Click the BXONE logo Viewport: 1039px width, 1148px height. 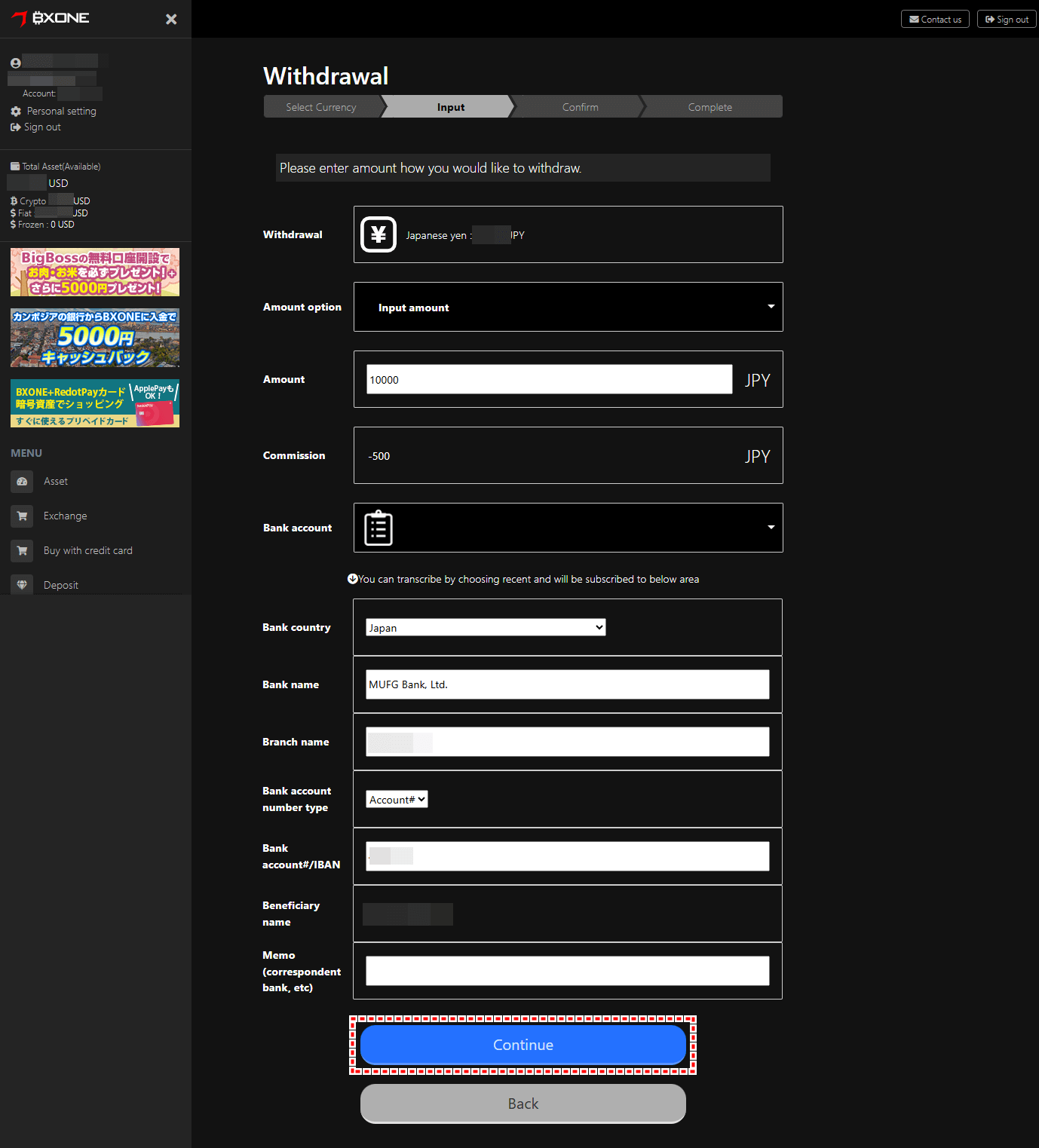pyautogui.click(x=51, y=18)
